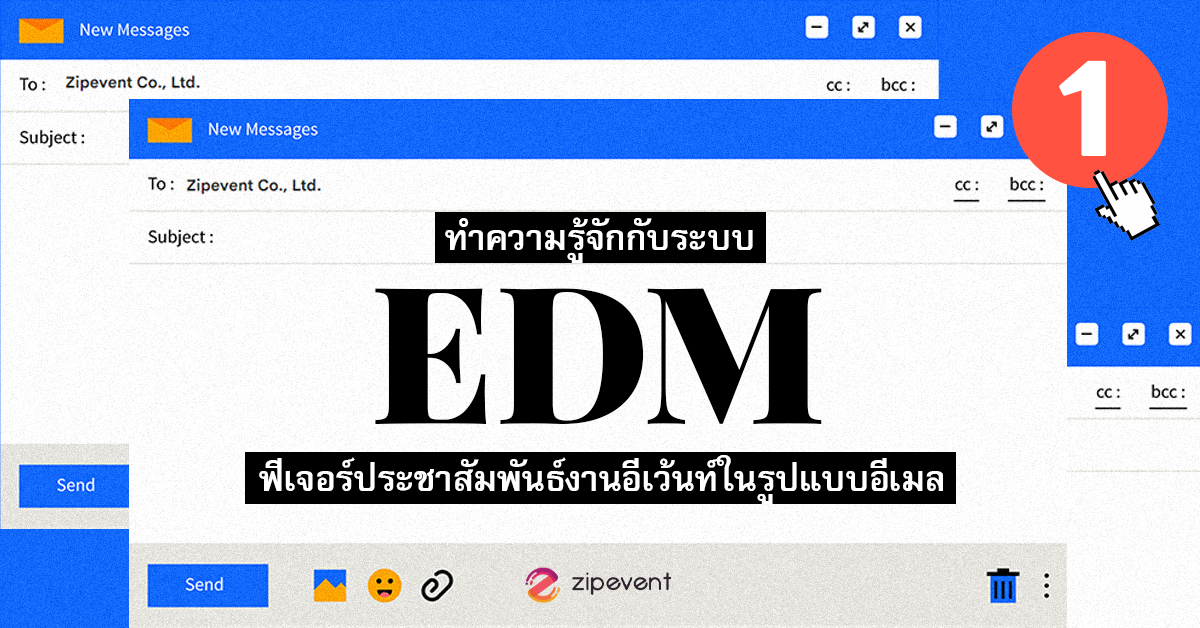Discard draft using the trash icon

(x=1003, y=585)
